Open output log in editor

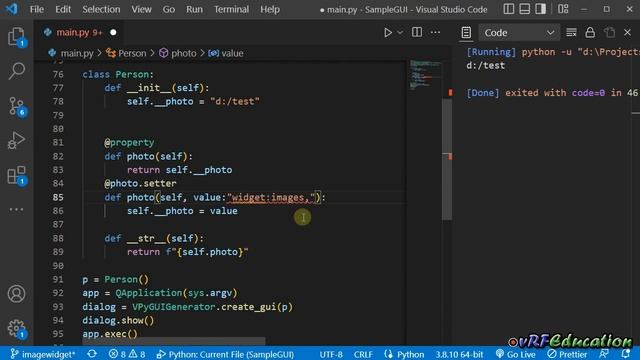coord(609,33)
